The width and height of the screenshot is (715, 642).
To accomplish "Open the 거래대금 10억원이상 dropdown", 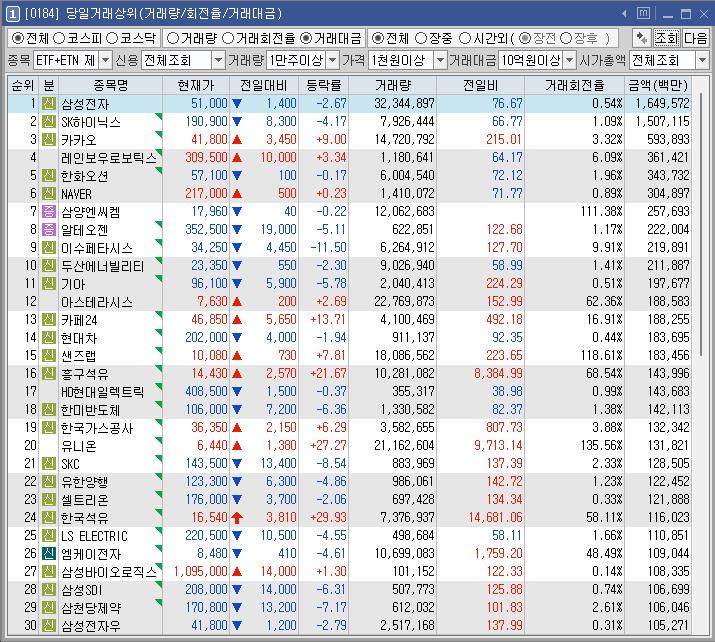I will [x=570, y=60].
